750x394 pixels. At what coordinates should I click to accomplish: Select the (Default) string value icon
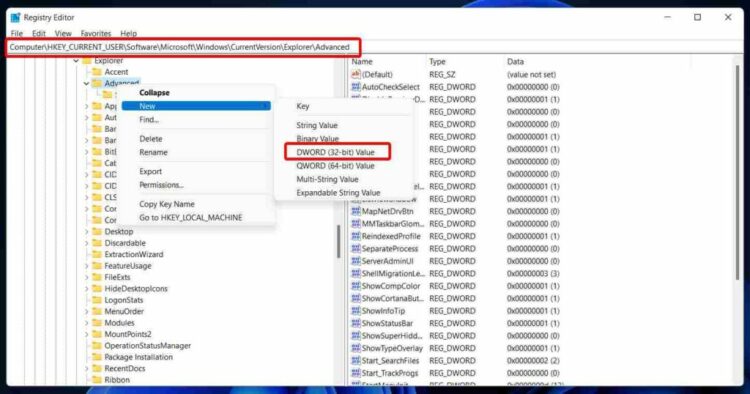click(355, 75)
